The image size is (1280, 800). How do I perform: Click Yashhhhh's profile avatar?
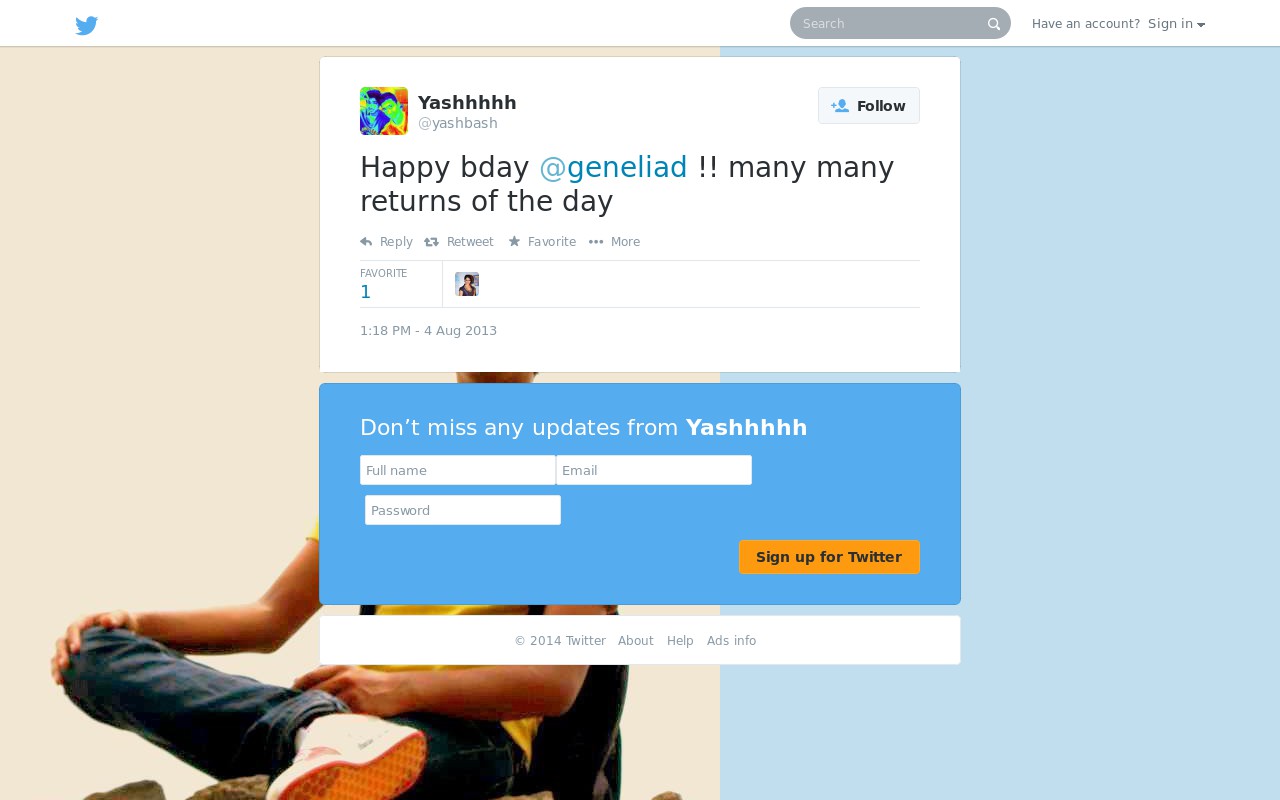coord(384,111)
